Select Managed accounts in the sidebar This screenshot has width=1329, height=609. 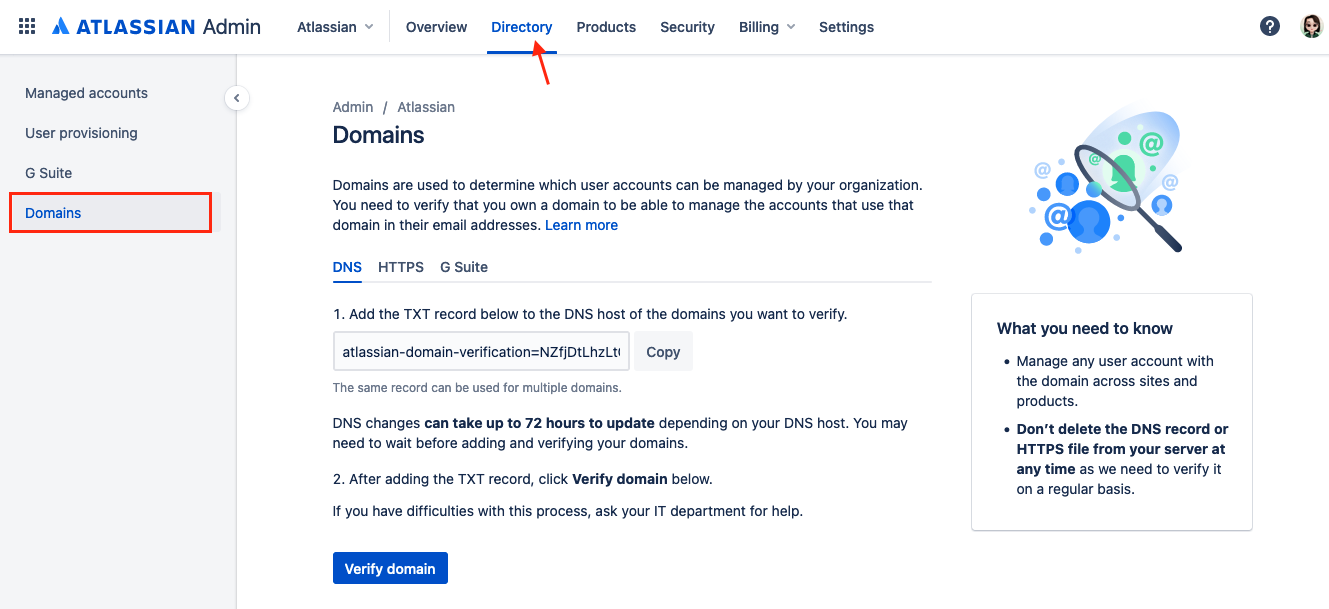(85, 92)
